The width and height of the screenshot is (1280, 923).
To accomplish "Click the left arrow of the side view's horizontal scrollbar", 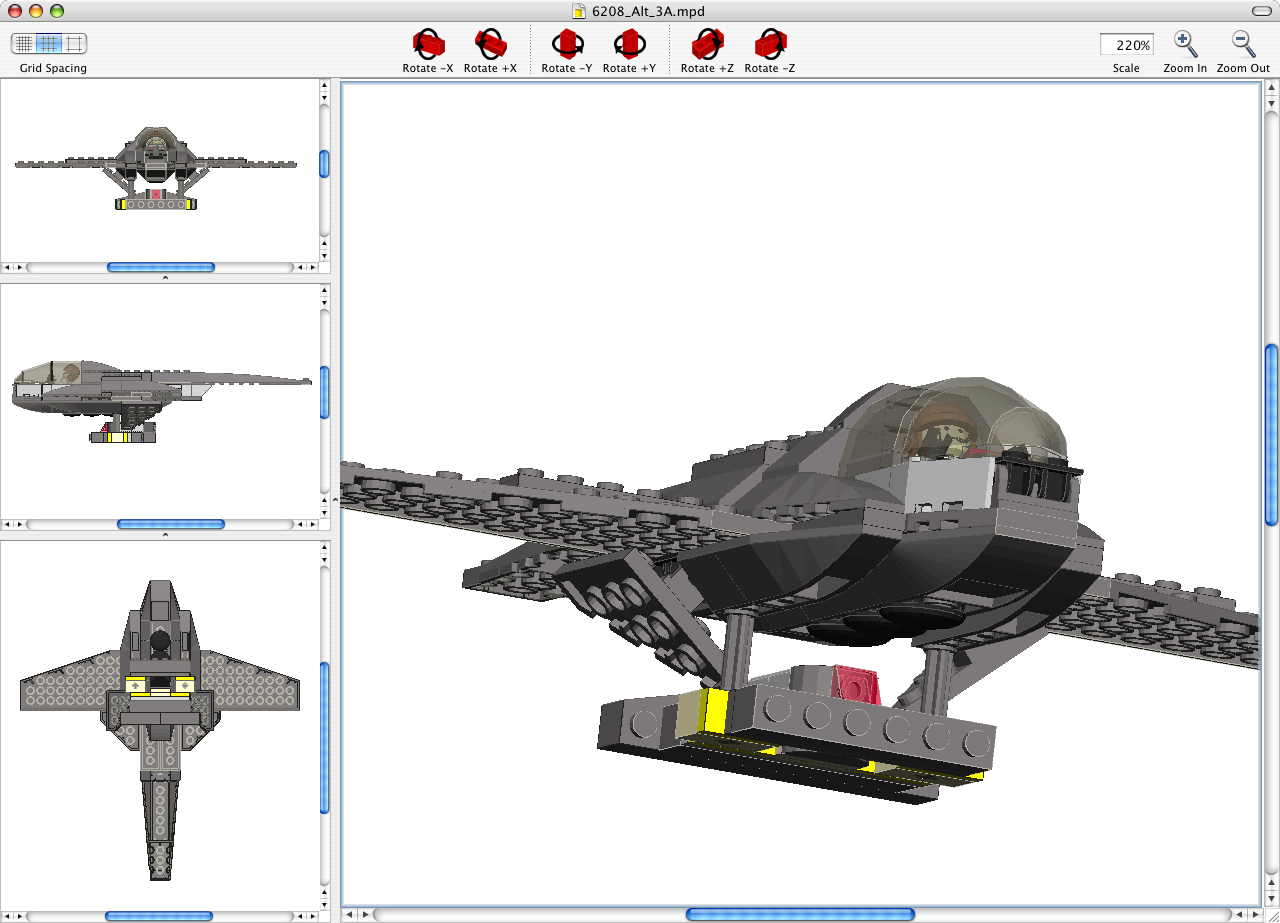I will 7,523.
